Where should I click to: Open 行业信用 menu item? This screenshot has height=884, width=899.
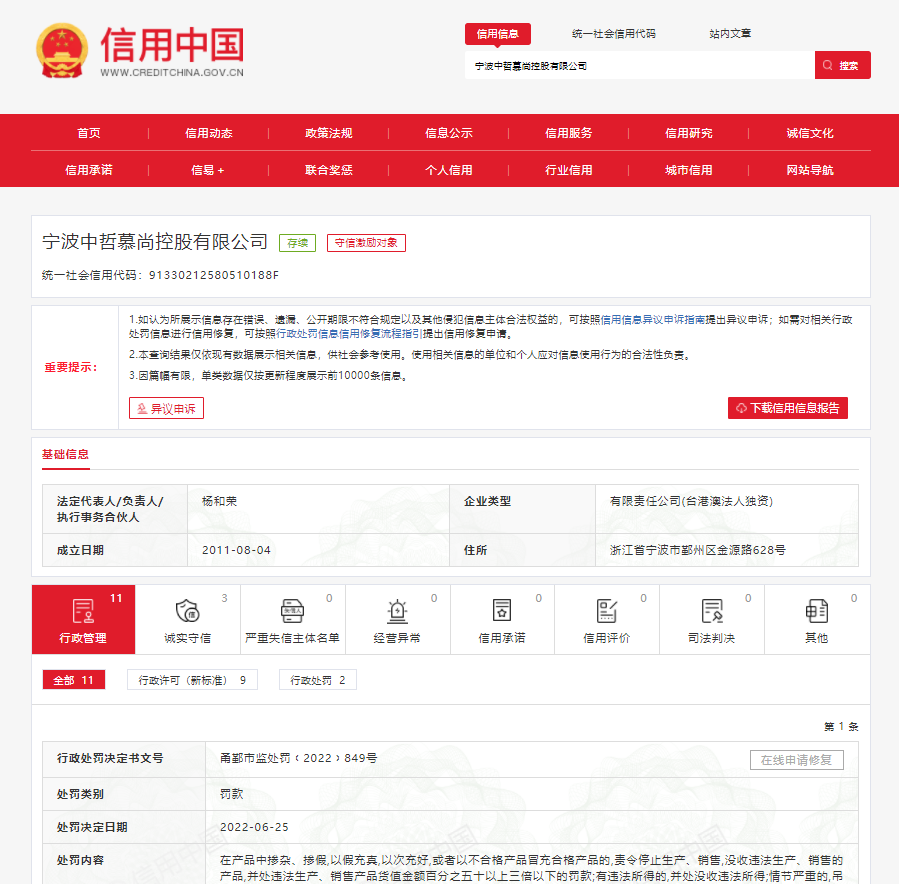click(x=569, y=170)
